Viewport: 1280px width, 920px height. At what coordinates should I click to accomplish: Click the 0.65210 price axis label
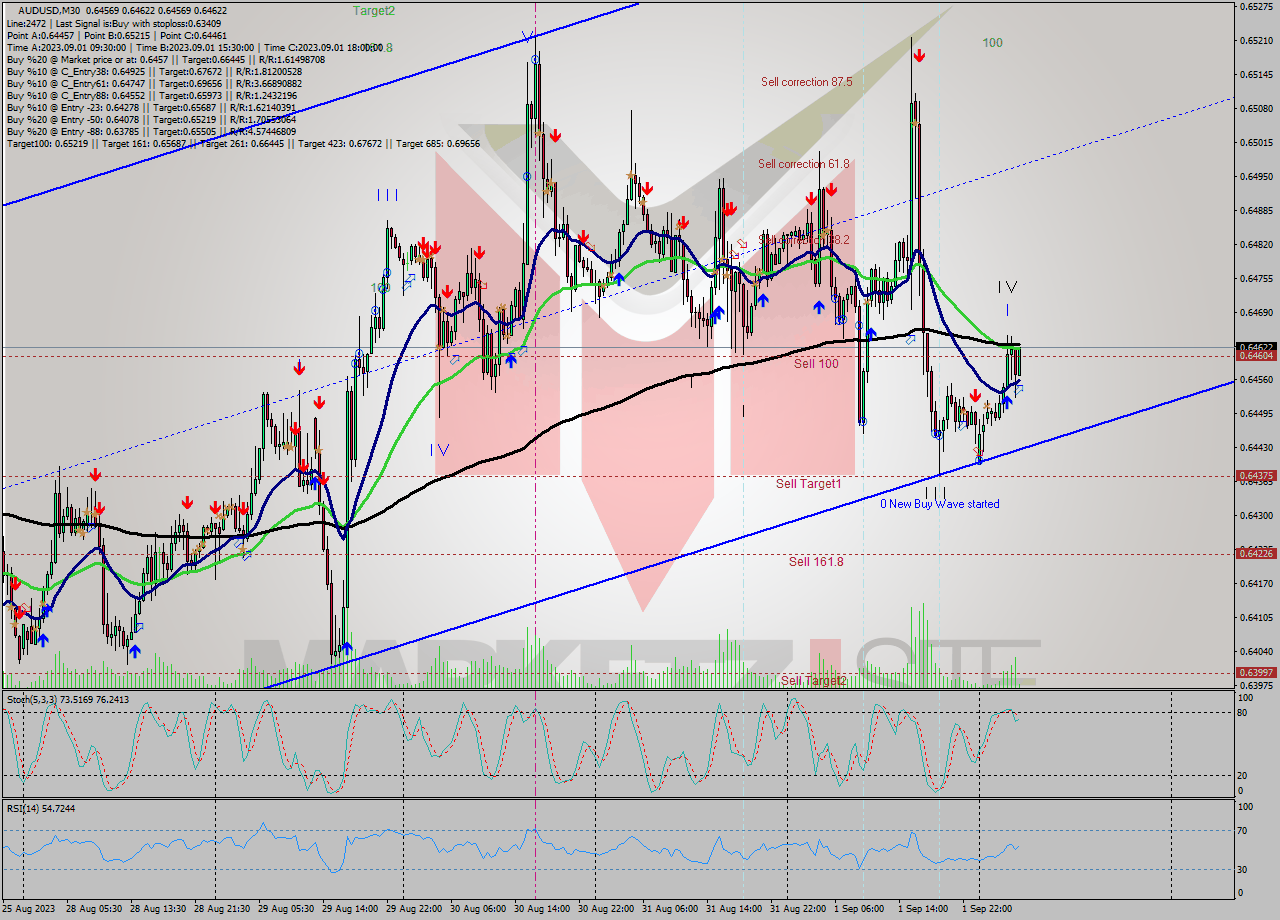[1256, 41]
